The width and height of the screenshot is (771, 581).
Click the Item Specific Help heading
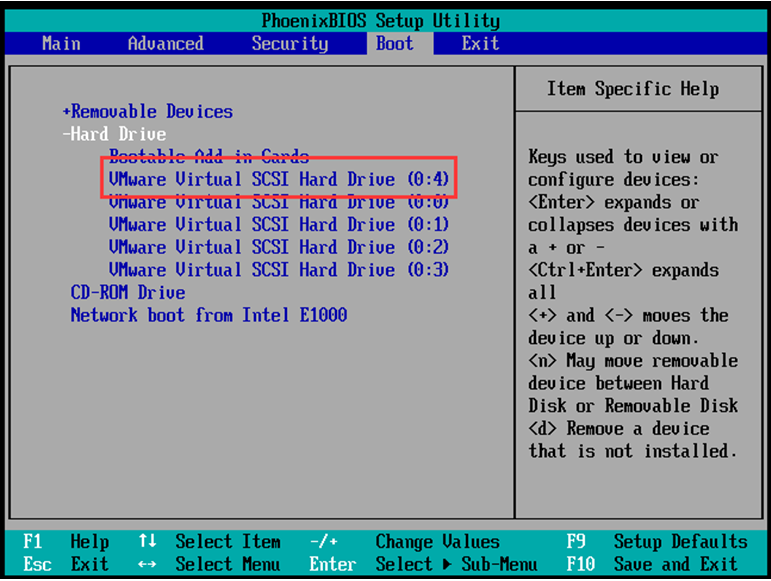[x=633, y=89]
